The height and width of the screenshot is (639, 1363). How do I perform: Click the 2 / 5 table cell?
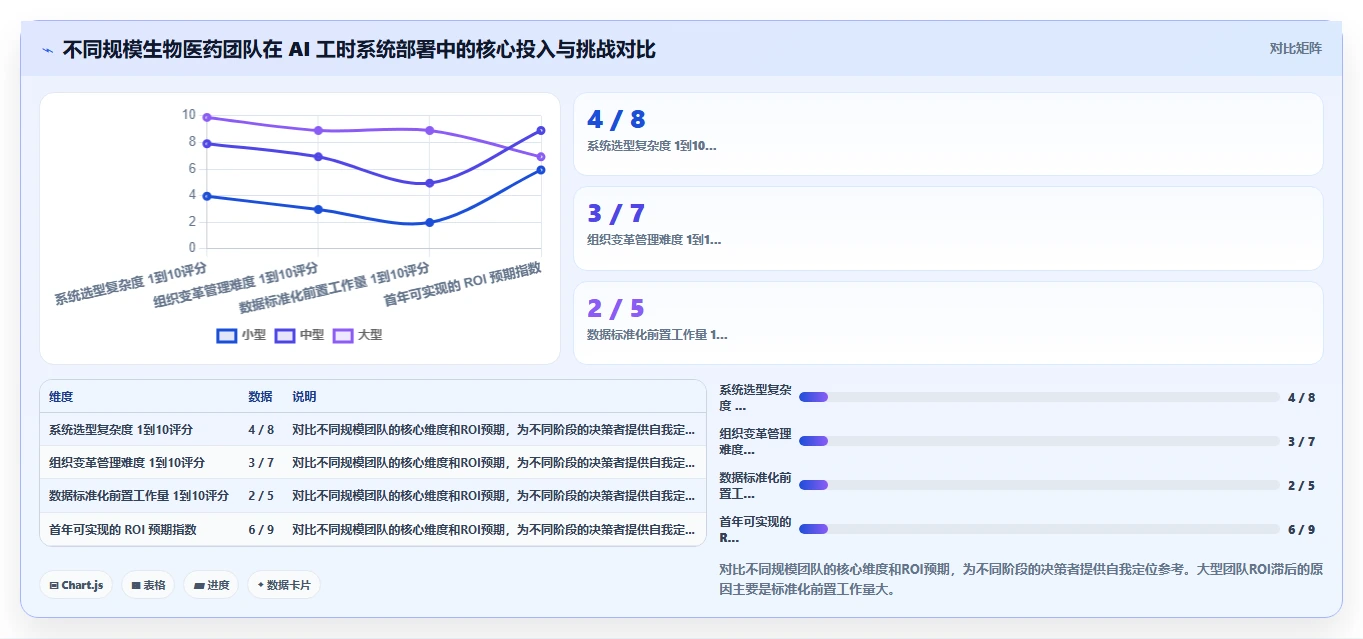click(x=261, y=496)
